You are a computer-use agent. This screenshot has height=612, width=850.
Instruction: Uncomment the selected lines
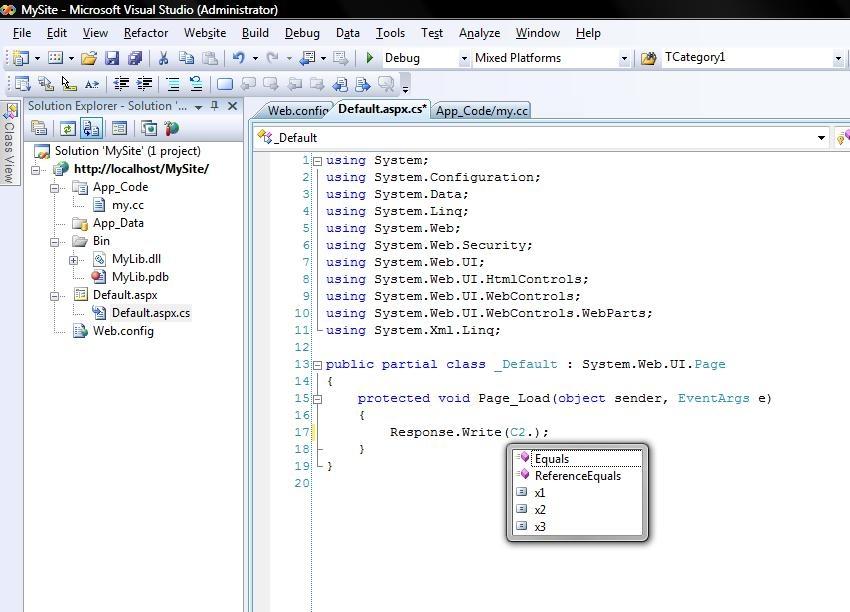click(196, 84)
